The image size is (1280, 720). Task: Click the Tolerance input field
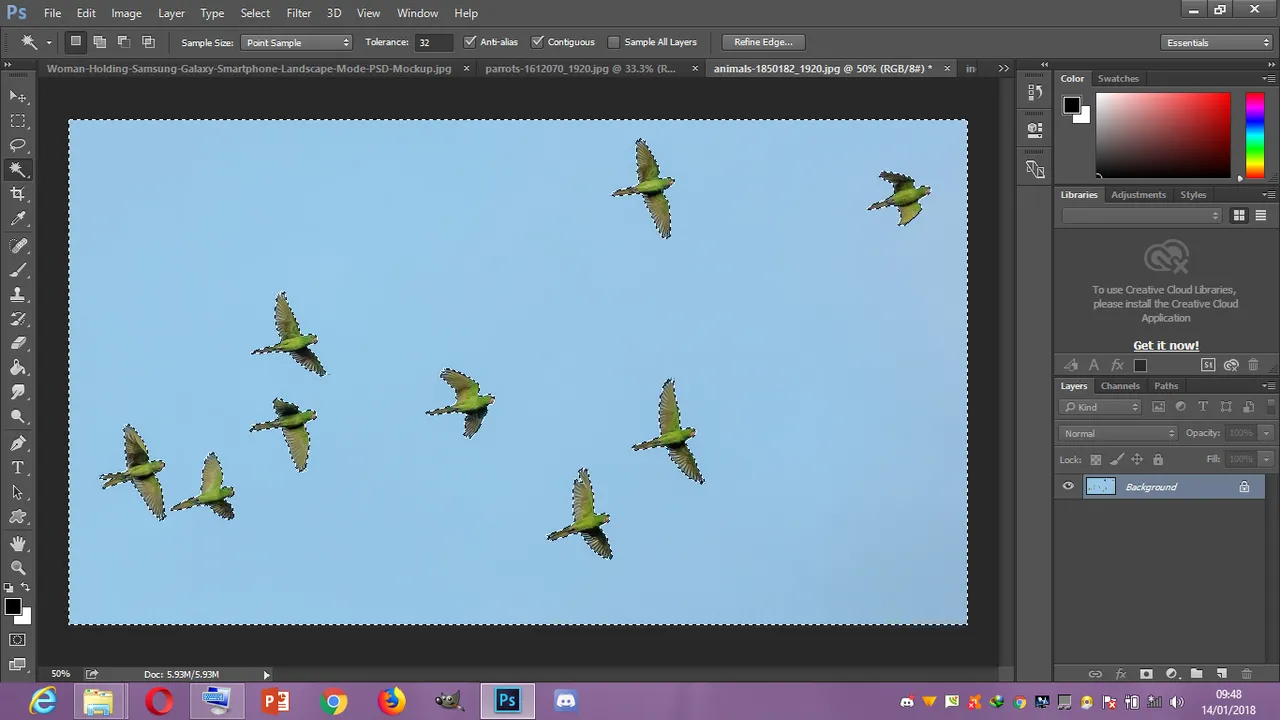pyautogui.click(x=433, y=42)
